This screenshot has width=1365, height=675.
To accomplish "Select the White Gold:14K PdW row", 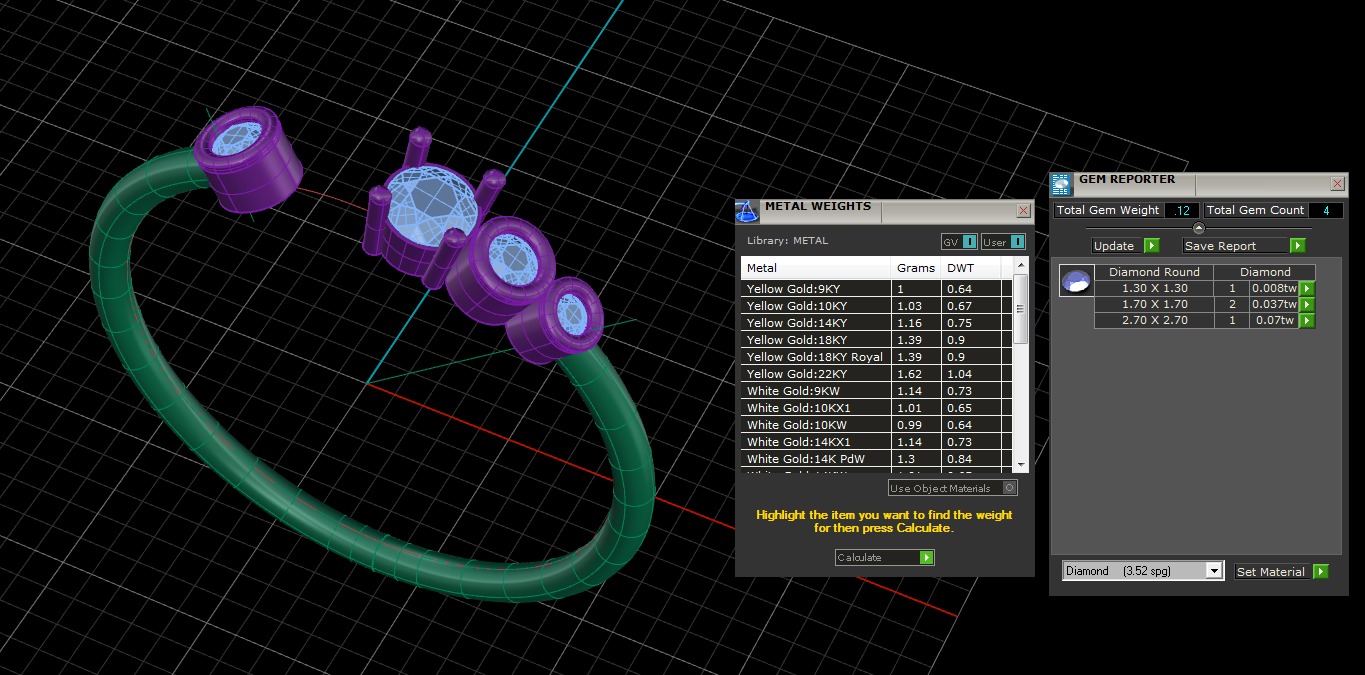I will tap(877, 459).
